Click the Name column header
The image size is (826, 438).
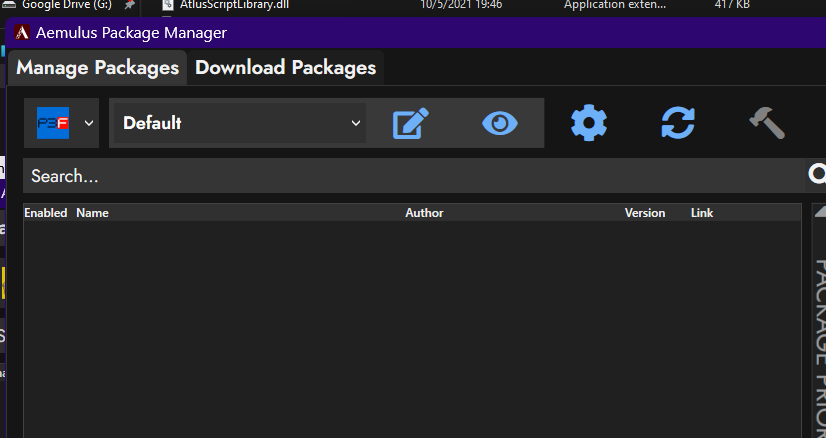click(x=92, y=213)
